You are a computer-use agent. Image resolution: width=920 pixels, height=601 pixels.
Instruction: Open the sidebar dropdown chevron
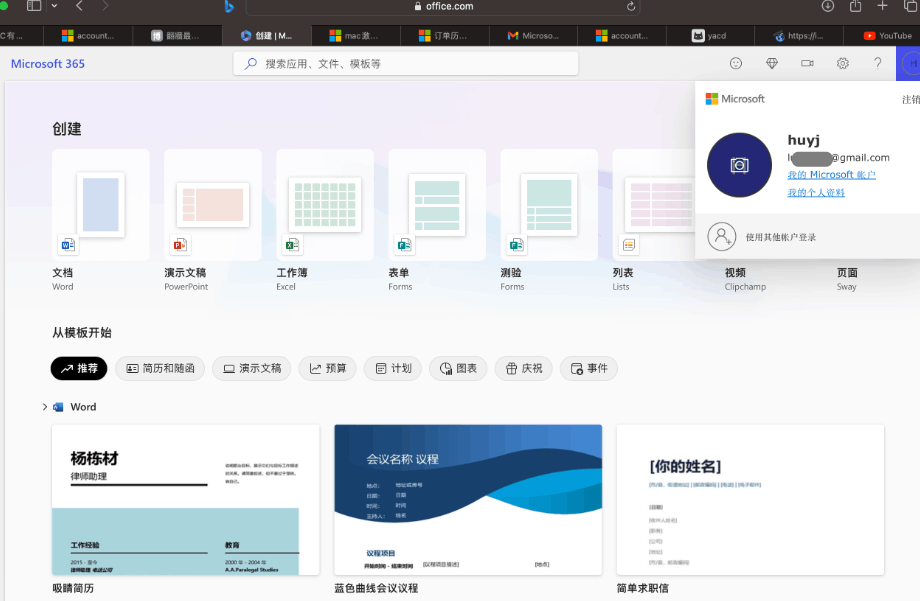54,6
